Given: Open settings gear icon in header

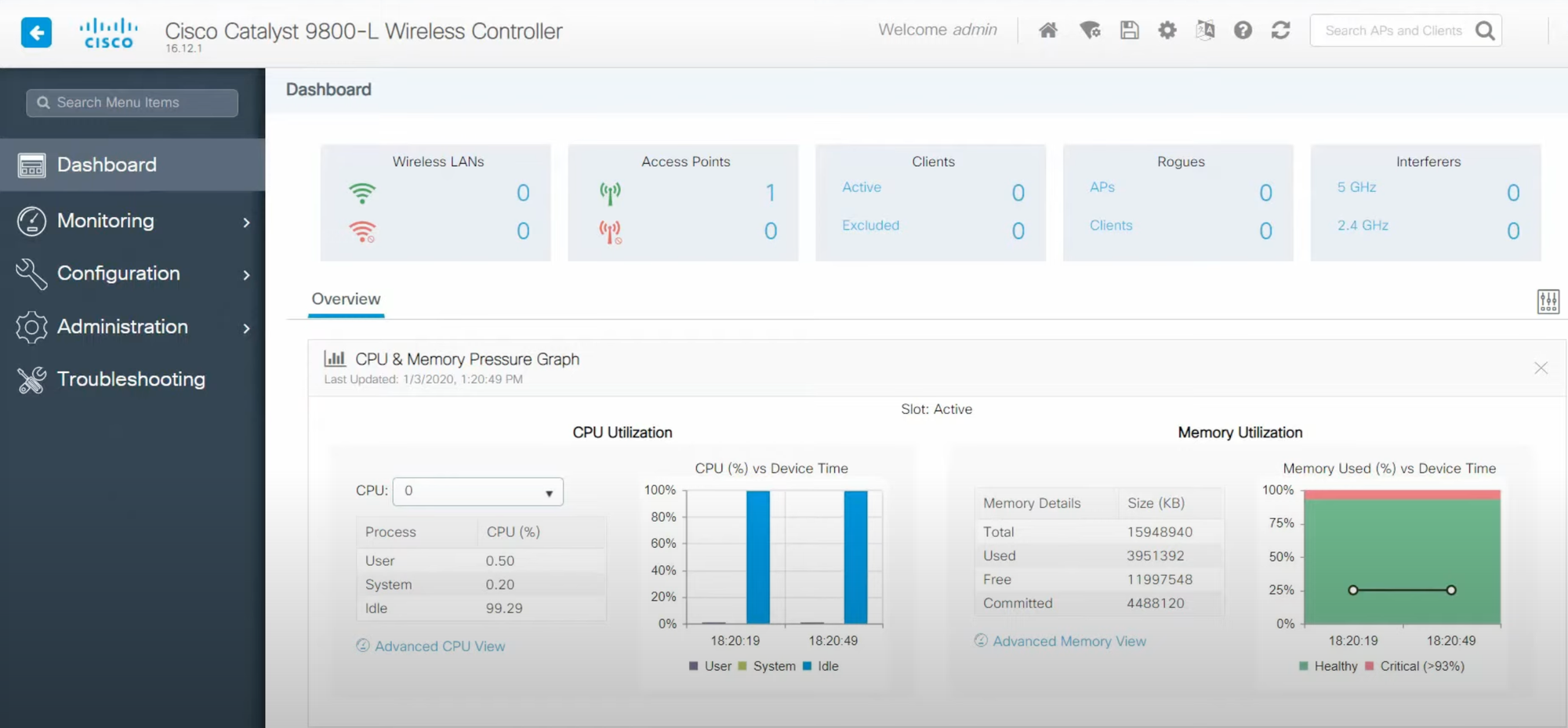Looking at the screenshot, I should click(1167, 31).
